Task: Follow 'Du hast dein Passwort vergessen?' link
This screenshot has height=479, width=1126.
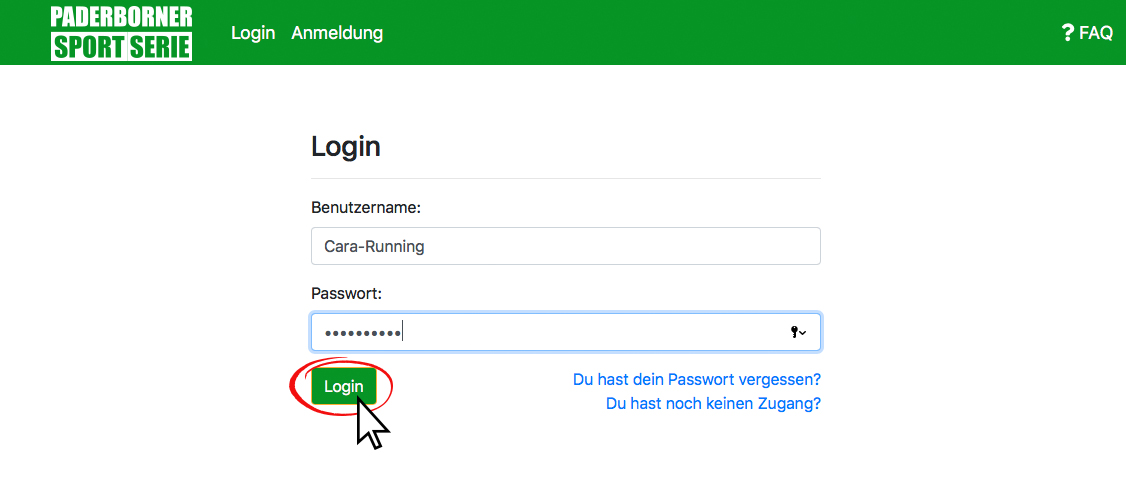Action: [697, 379]
